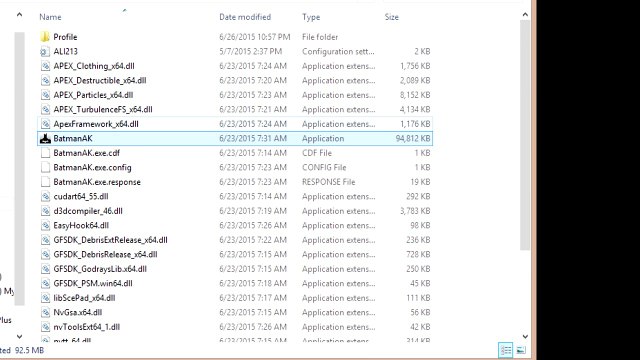Select the libScePad_x64.dll file name
The width and height of the screenshot is (640, 360).
84,298
